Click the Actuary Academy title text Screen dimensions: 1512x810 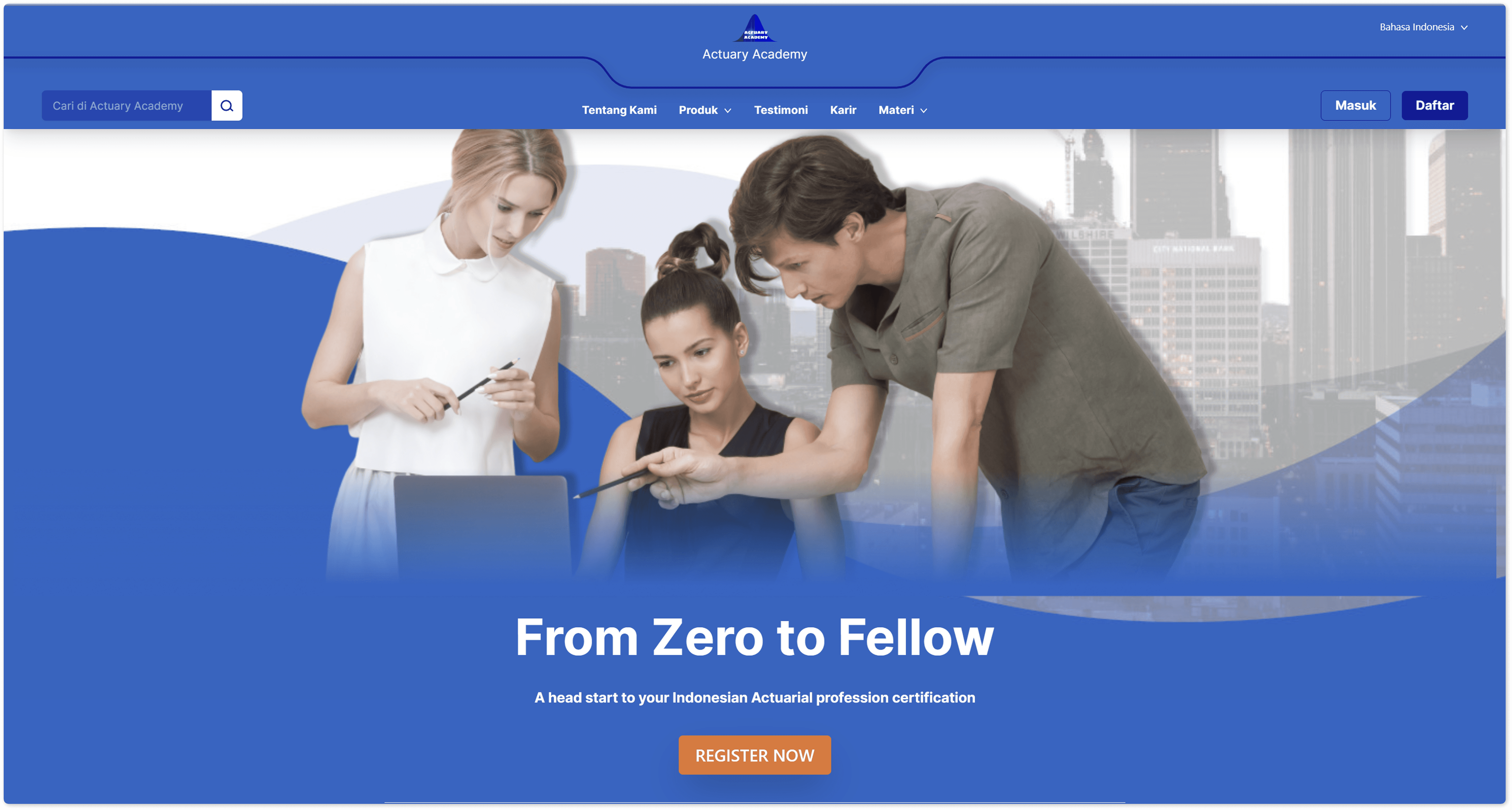[x=755, y=54]
